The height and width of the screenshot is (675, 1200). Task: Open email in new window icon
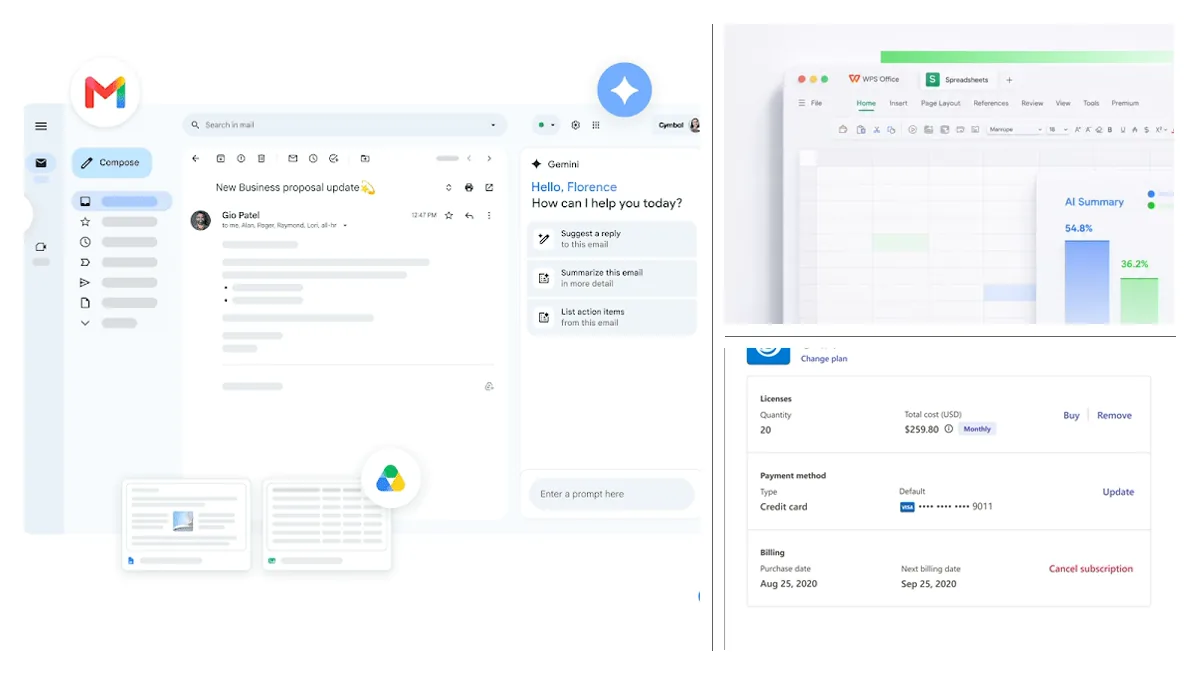(x=489, y=187)
